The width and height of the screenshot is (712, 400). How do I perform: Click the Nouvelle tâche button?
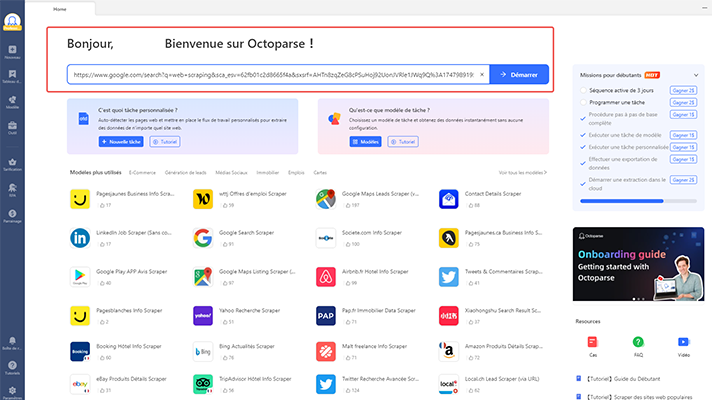tap(121, 142)
